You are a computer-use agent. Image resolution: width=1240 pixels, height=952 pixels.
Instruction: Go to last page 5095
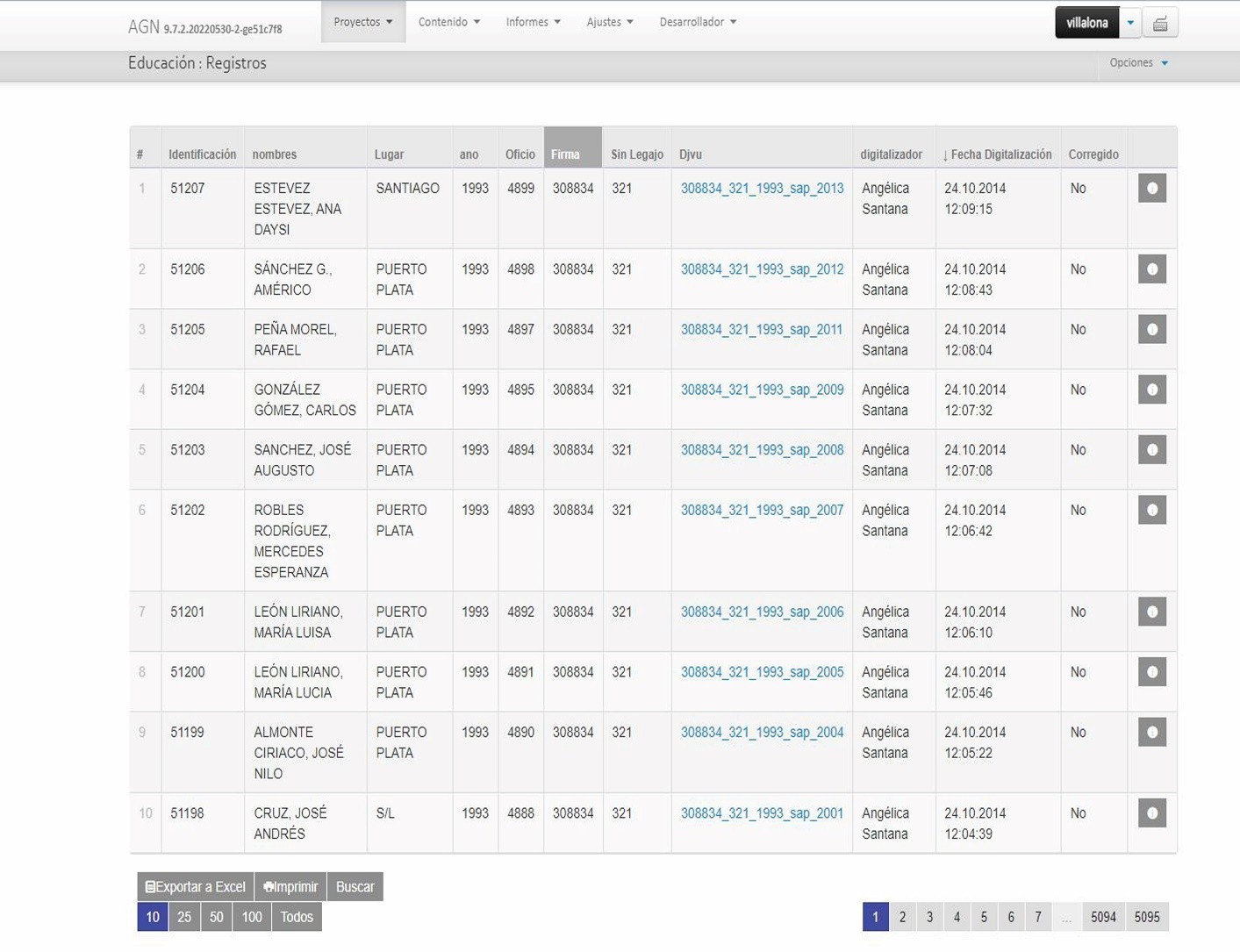[x=1146, y=917]
